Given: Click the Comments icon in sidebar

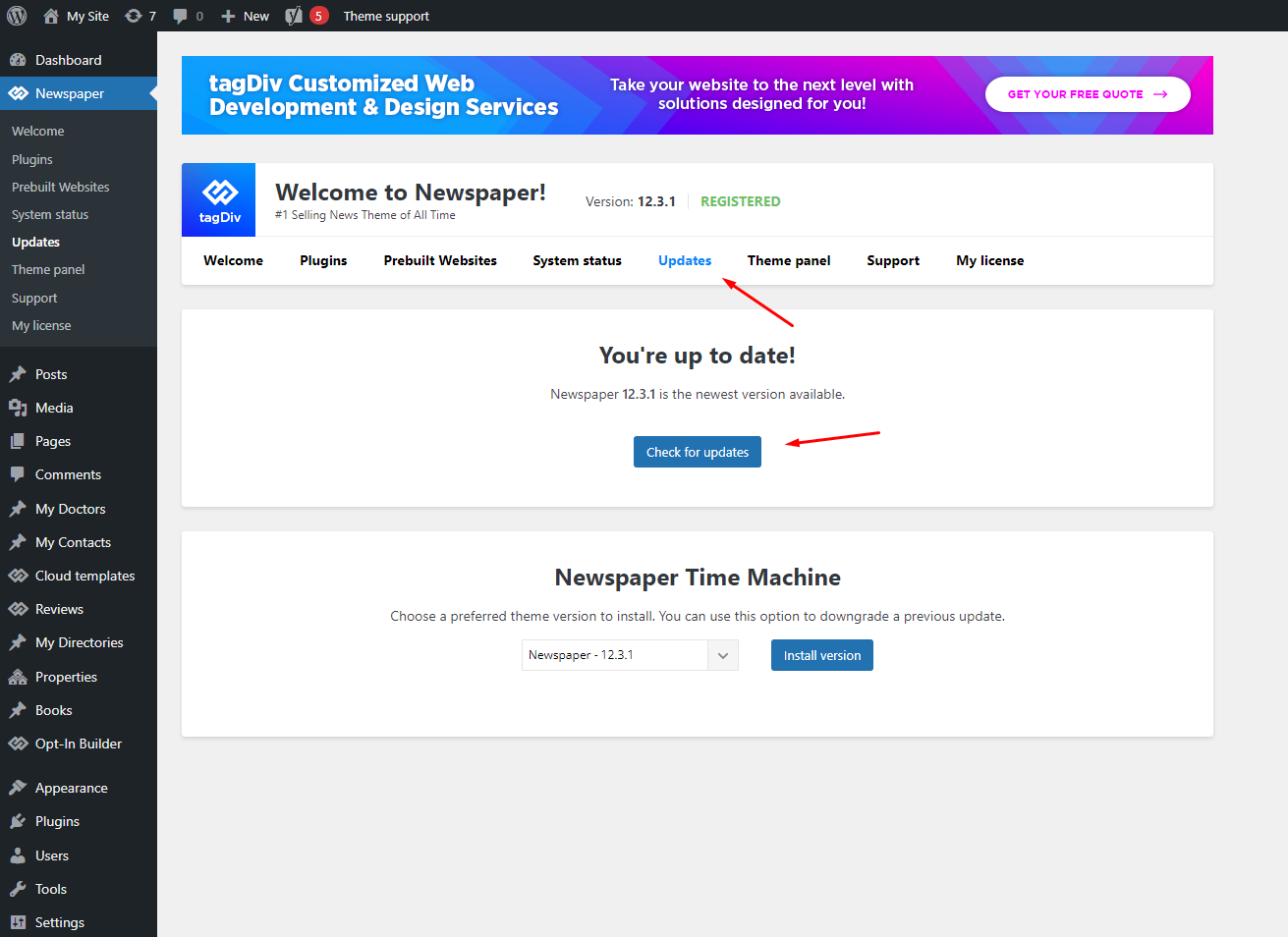Looking at the screenshot, I should (18, 474).
